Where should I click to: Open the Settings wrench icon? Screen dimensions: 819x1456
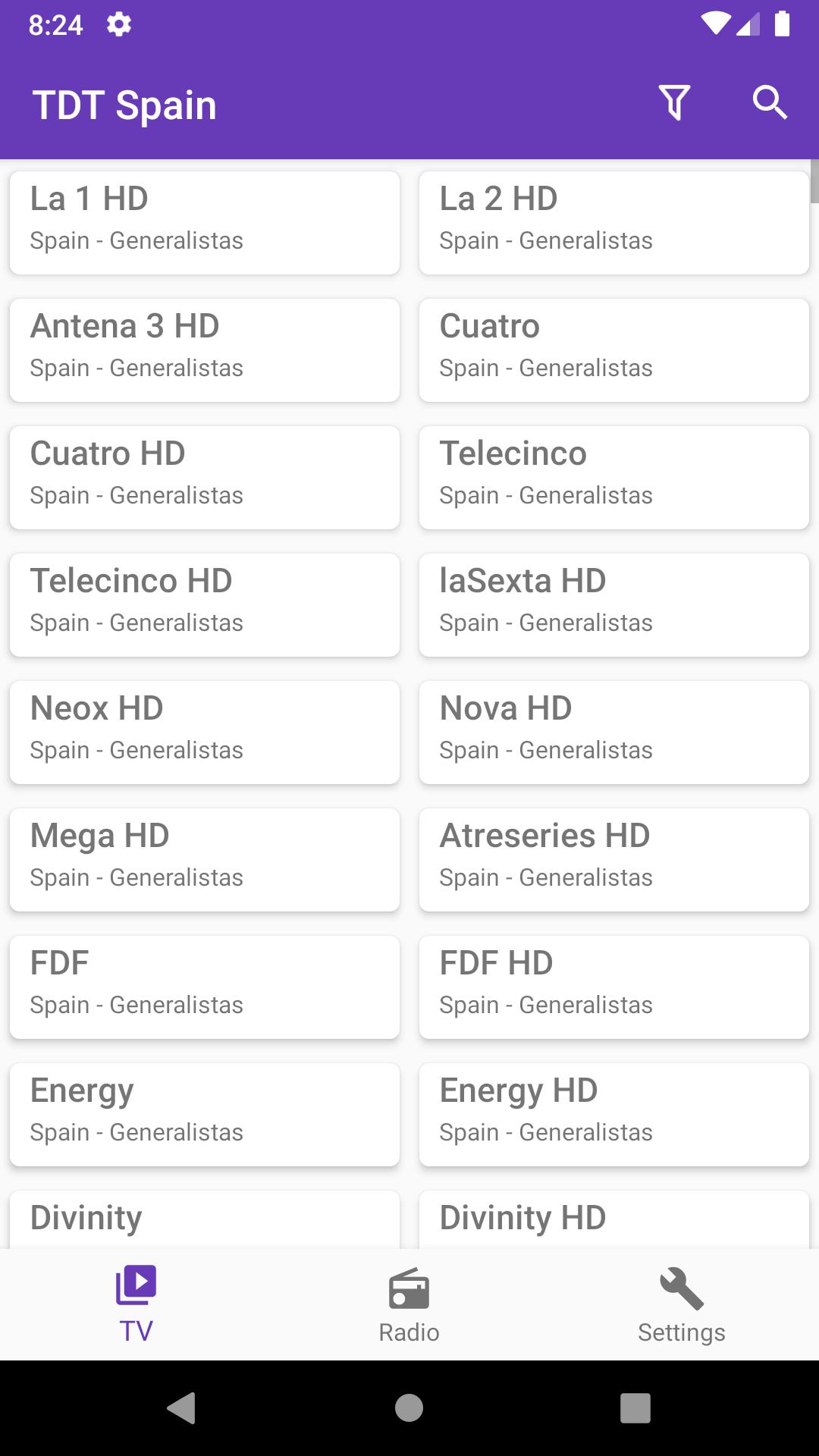[682, 1288]
